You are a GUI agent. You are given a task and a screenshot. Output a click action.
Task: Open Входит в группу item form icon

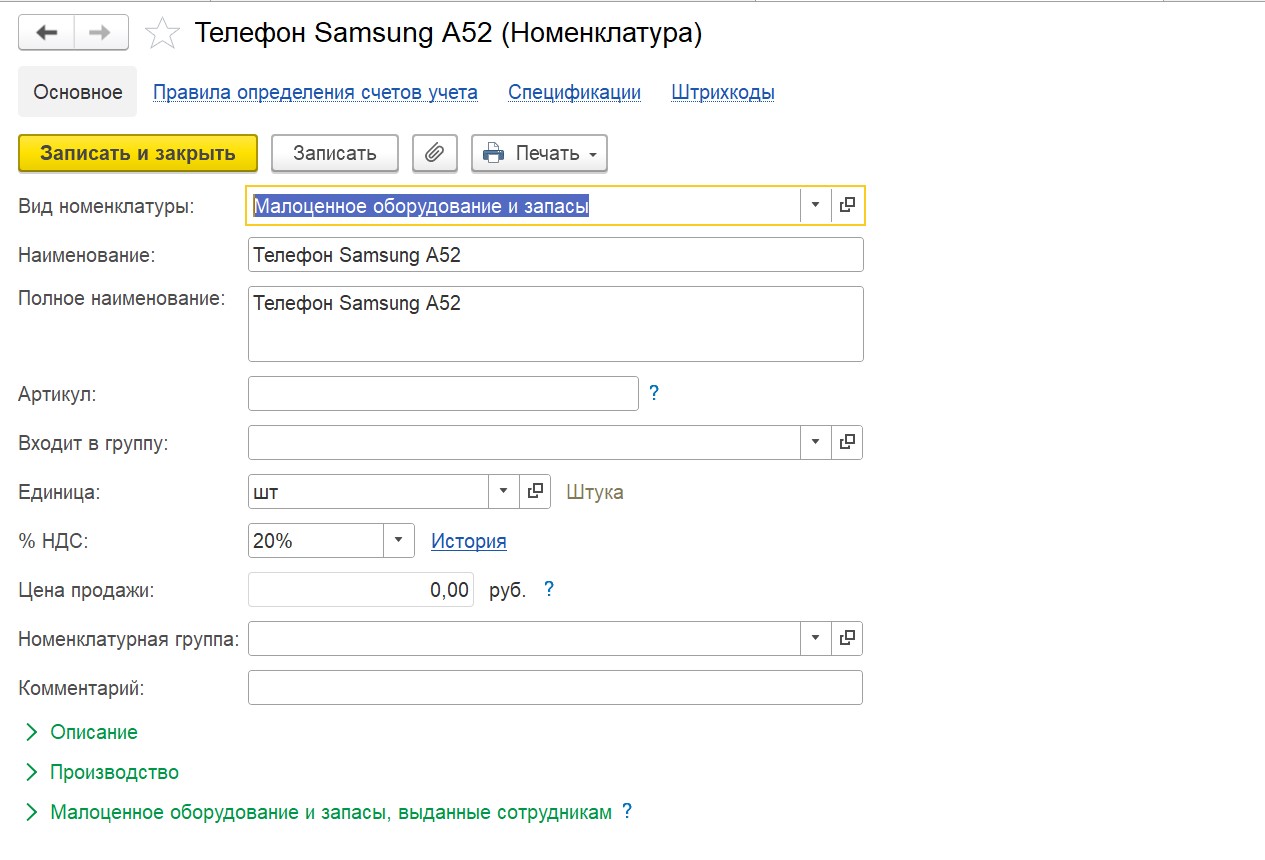tap(847, 442)
